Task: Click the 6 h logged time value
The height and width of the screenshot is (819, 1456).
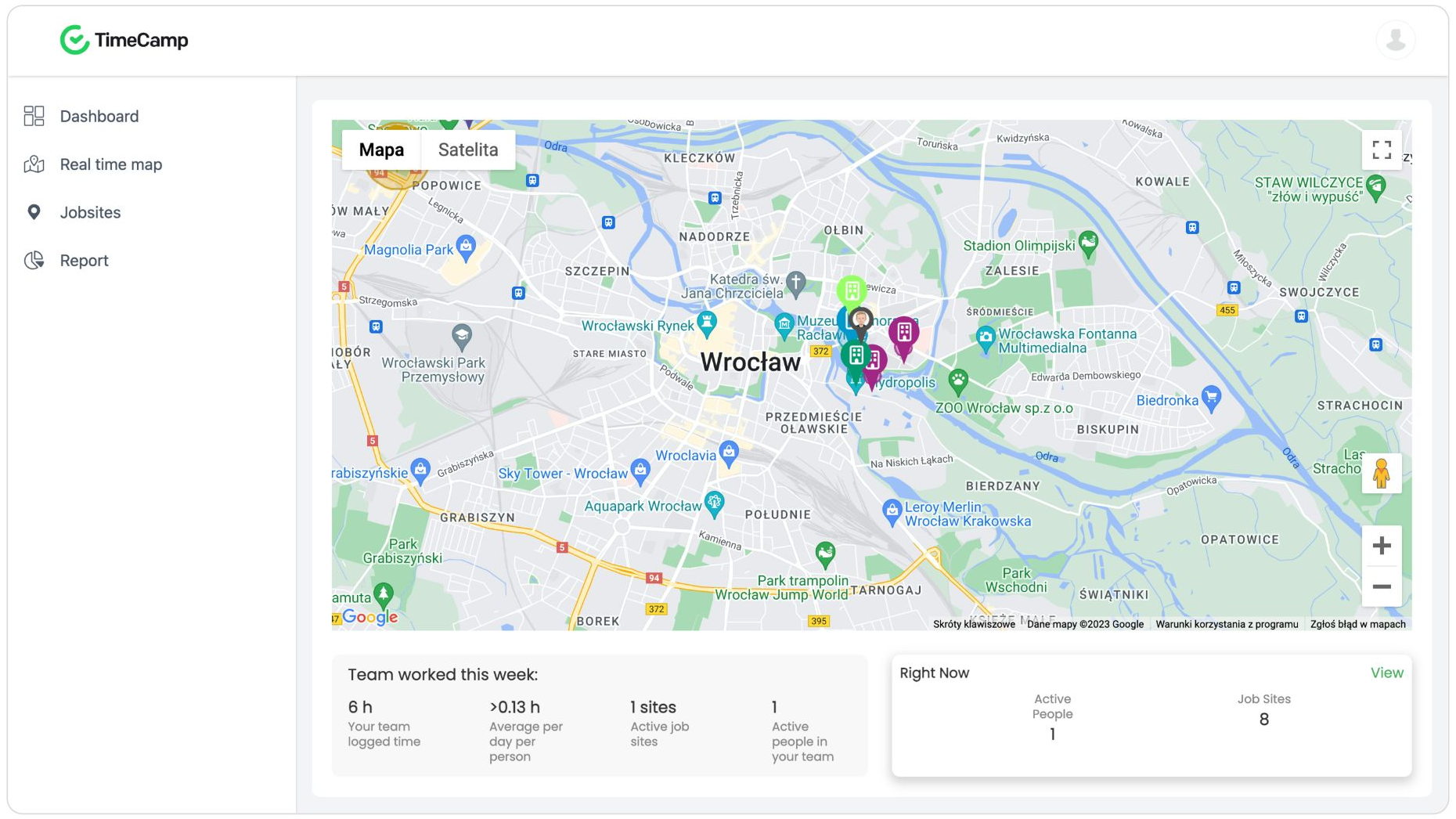Action: coord(360,707)
